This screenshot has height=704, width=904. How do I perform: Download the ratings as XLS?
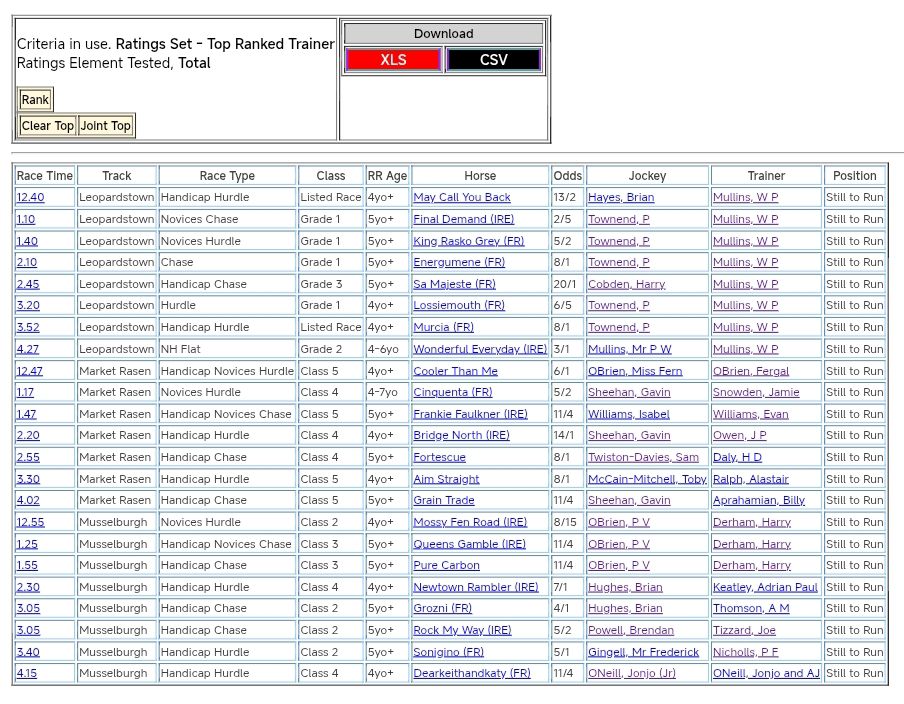393,60
